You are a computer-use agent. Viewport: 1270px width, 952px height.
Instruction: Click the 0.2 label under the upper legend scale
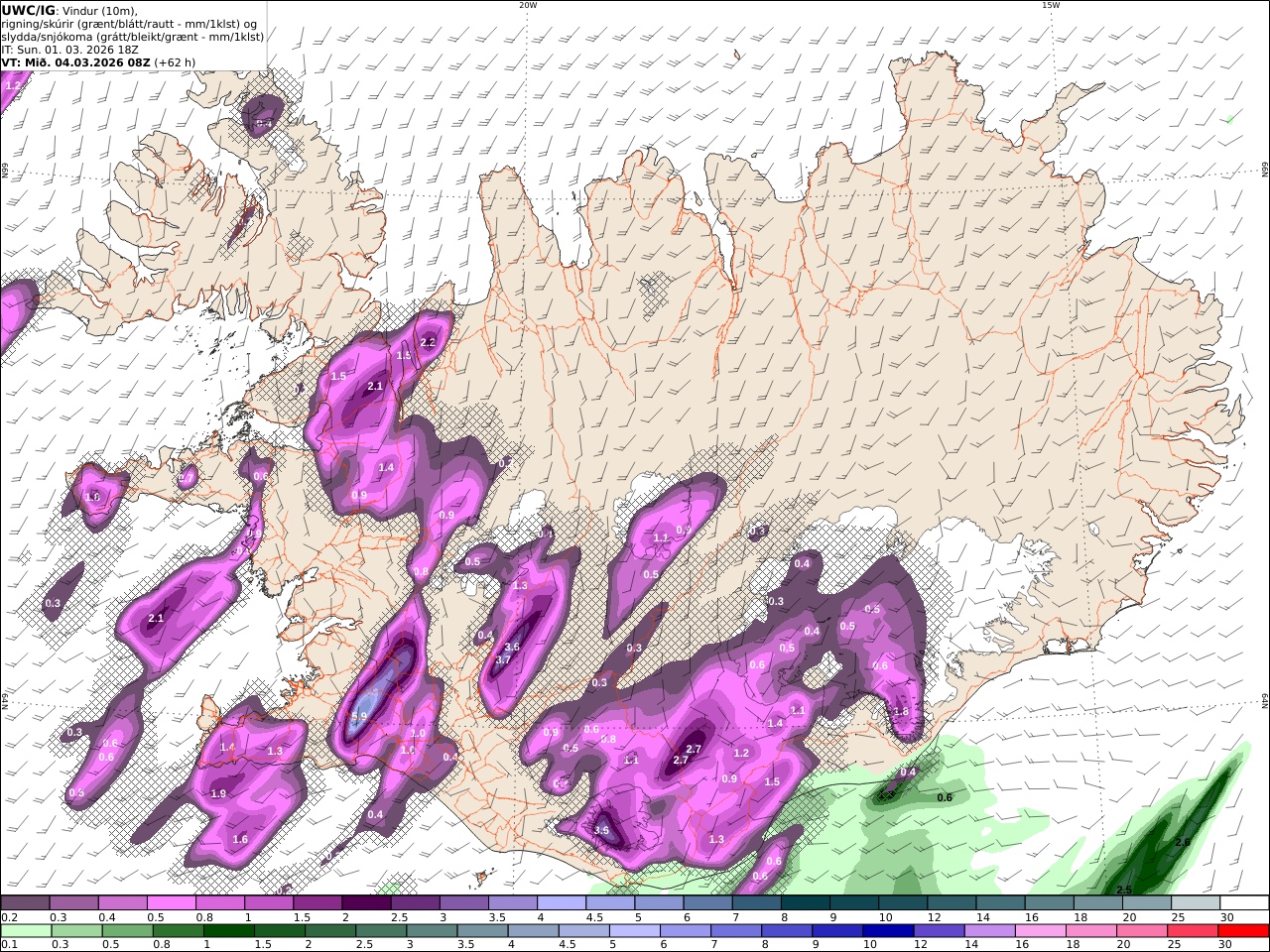pos(8,917)
